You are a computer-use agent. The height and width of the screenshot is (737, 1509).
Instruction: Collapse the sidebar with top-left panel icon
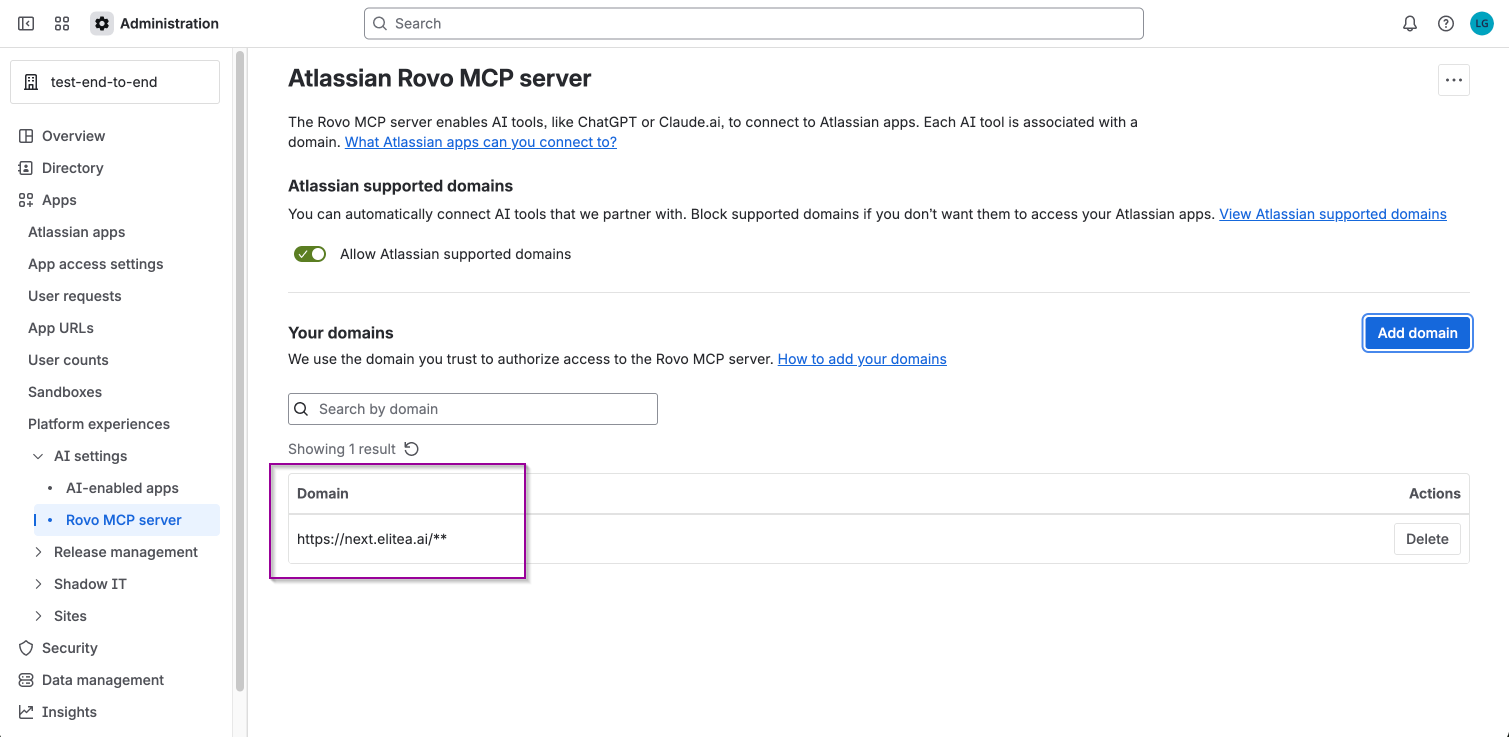pos(26,23)
